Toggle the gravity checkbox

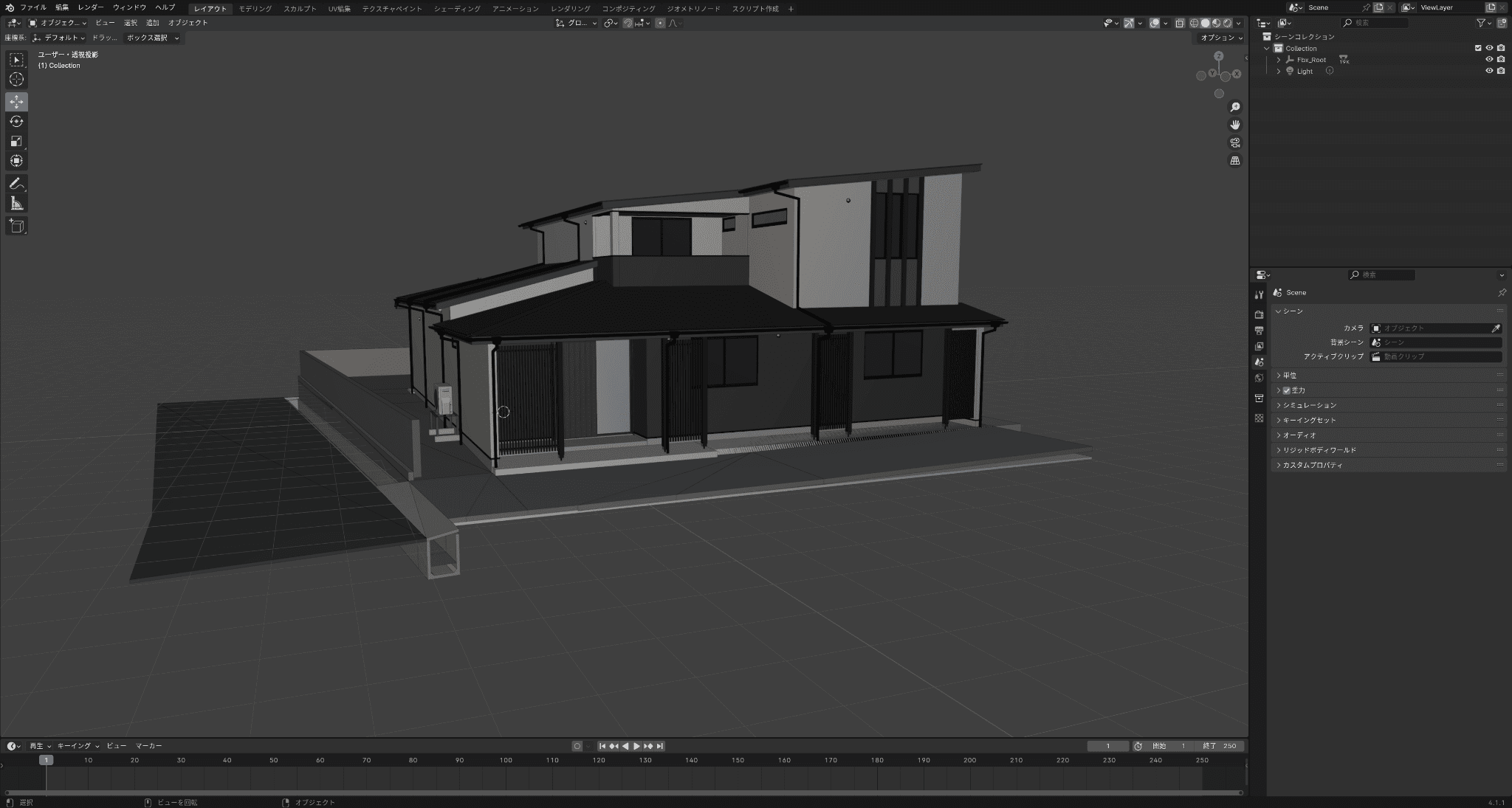pyautogui.click(x=1286, y=390)
